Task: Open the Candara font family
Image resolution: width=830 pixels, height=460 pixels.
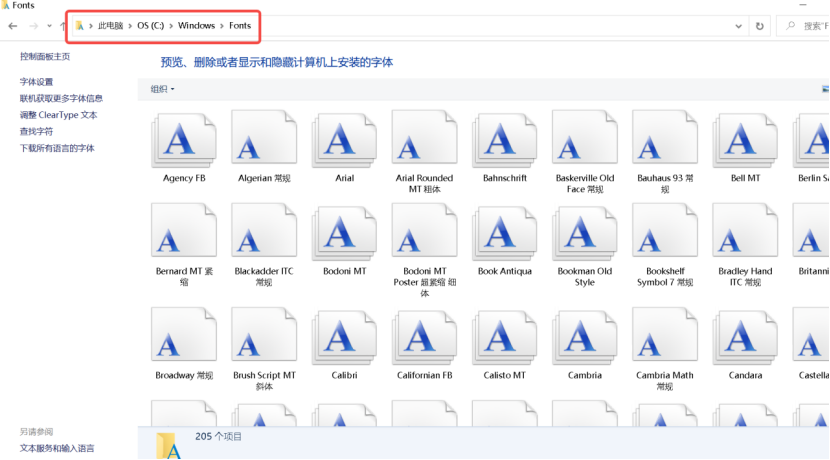Action: pyautogui.click(x=745, y=337)
